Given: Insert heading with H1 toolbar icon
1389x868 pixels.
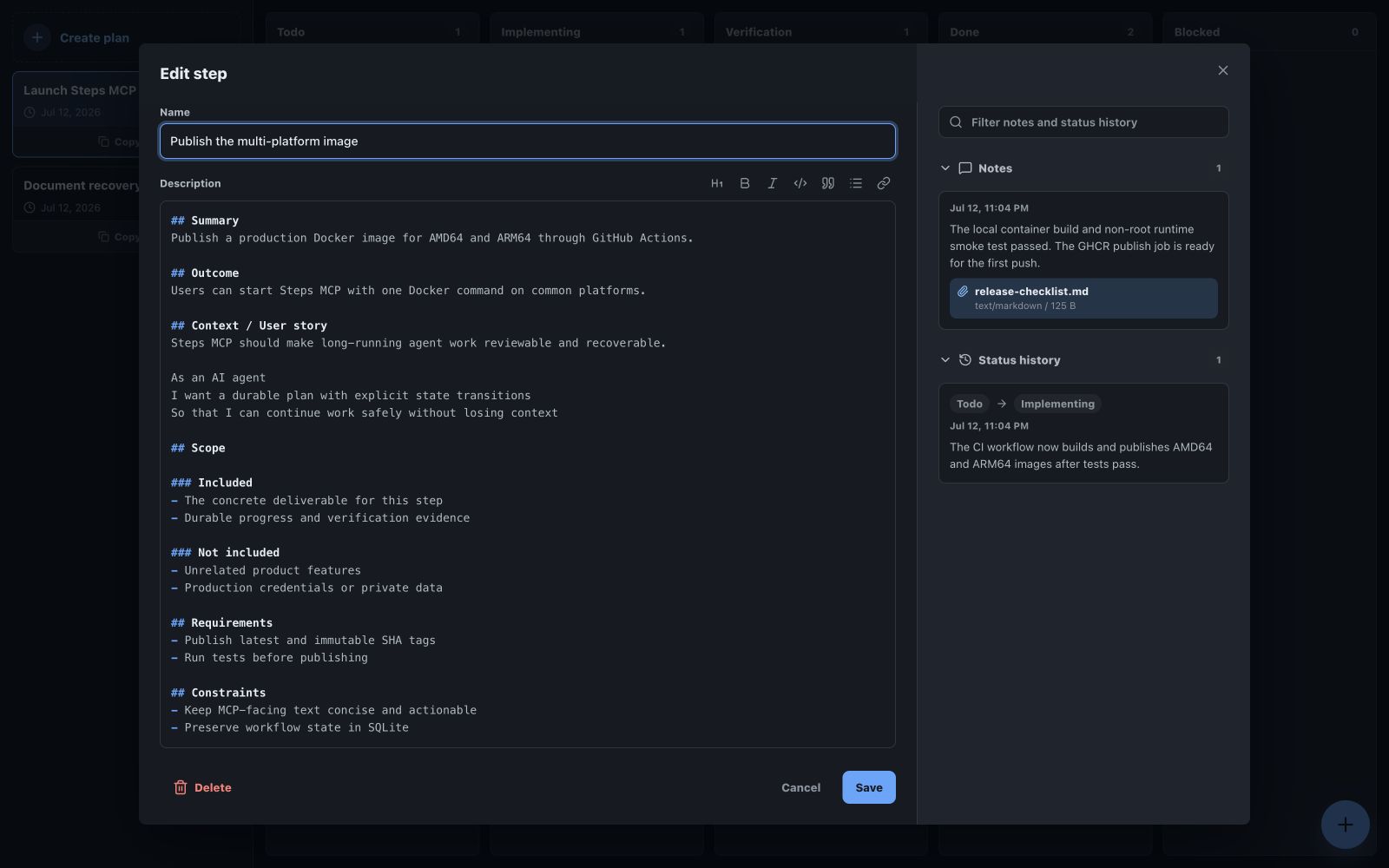Looking at the screenshot, I should tap(717, 183).
